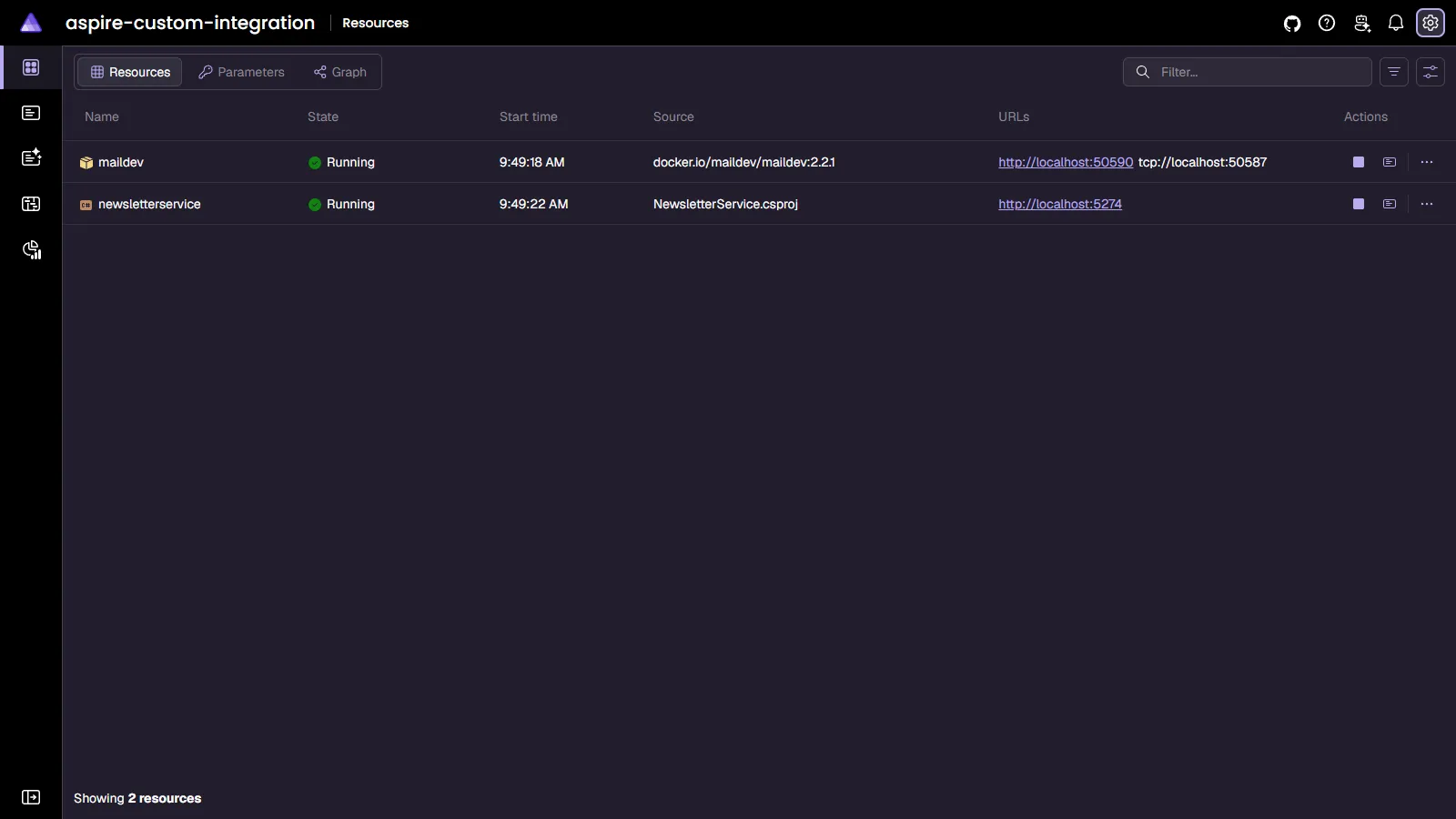The height and width of the screenshot is (819, 1456).
Task: Switch to the Graph tab
Action: (x=340, y=72)
